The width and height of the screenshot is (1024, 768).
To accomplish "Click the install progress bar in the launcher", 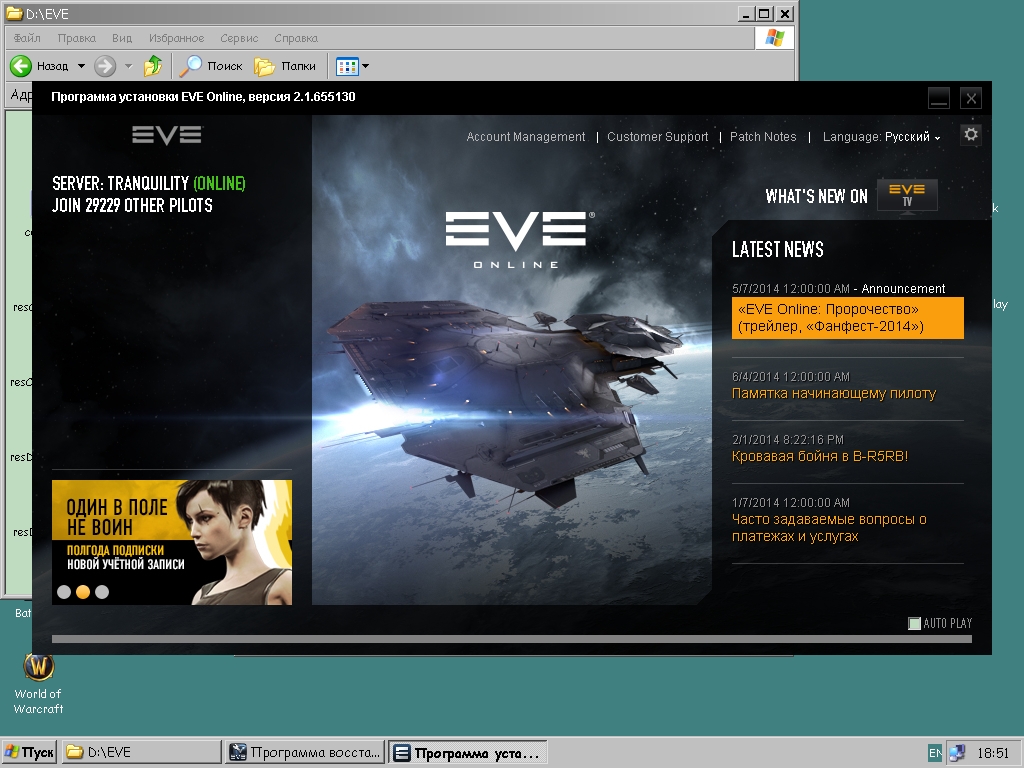I will (512, 639).
